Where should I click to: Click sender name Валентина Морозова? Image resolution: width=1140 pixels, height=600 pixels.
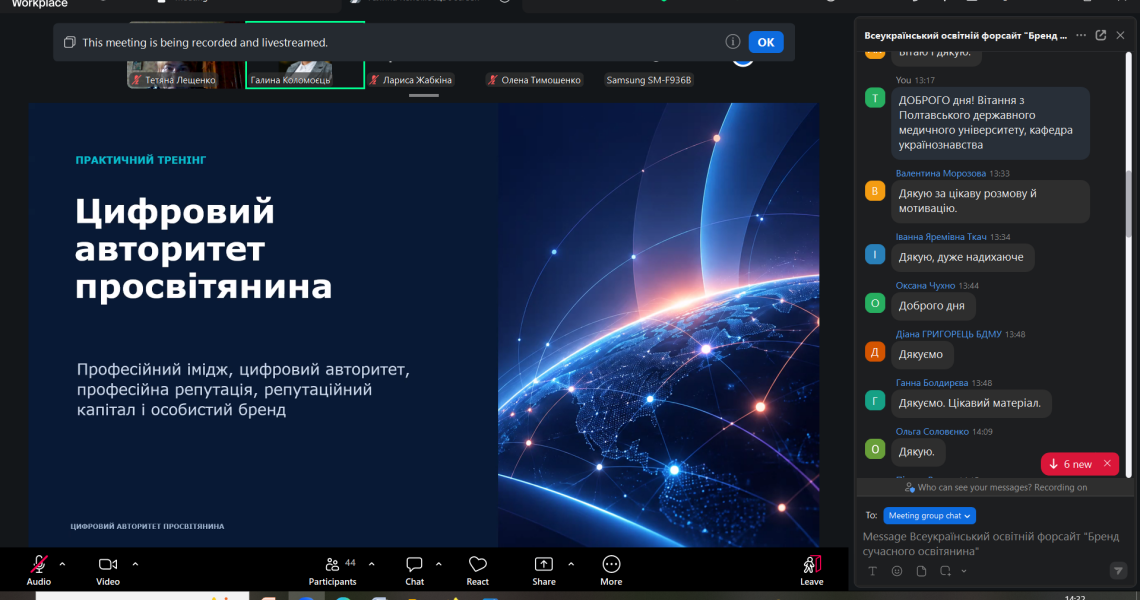(x=940, y=173)
